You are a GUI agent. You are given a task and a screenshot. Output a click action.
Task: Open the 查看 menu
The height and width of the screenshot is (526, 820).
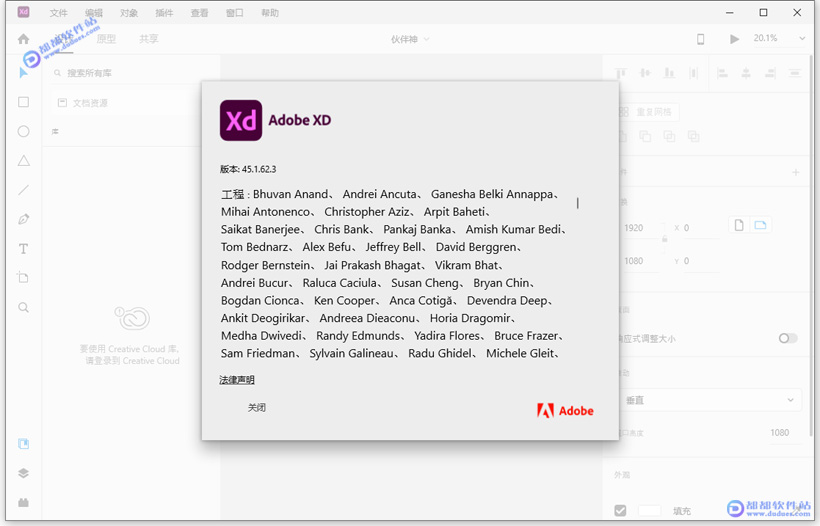tap(199, 13)
